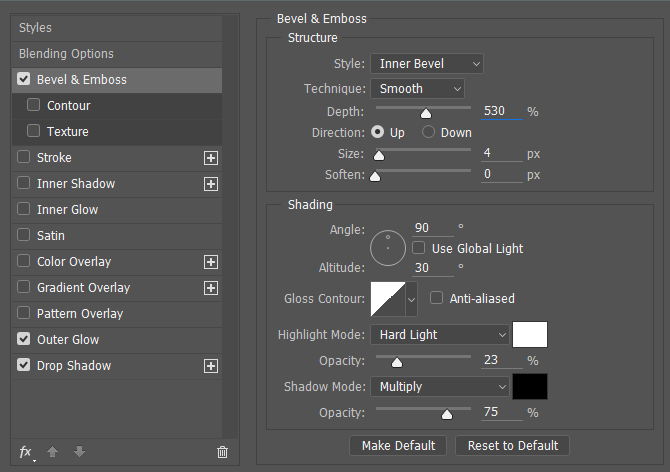Click the move effect down arrow

[x=79, y=451]
